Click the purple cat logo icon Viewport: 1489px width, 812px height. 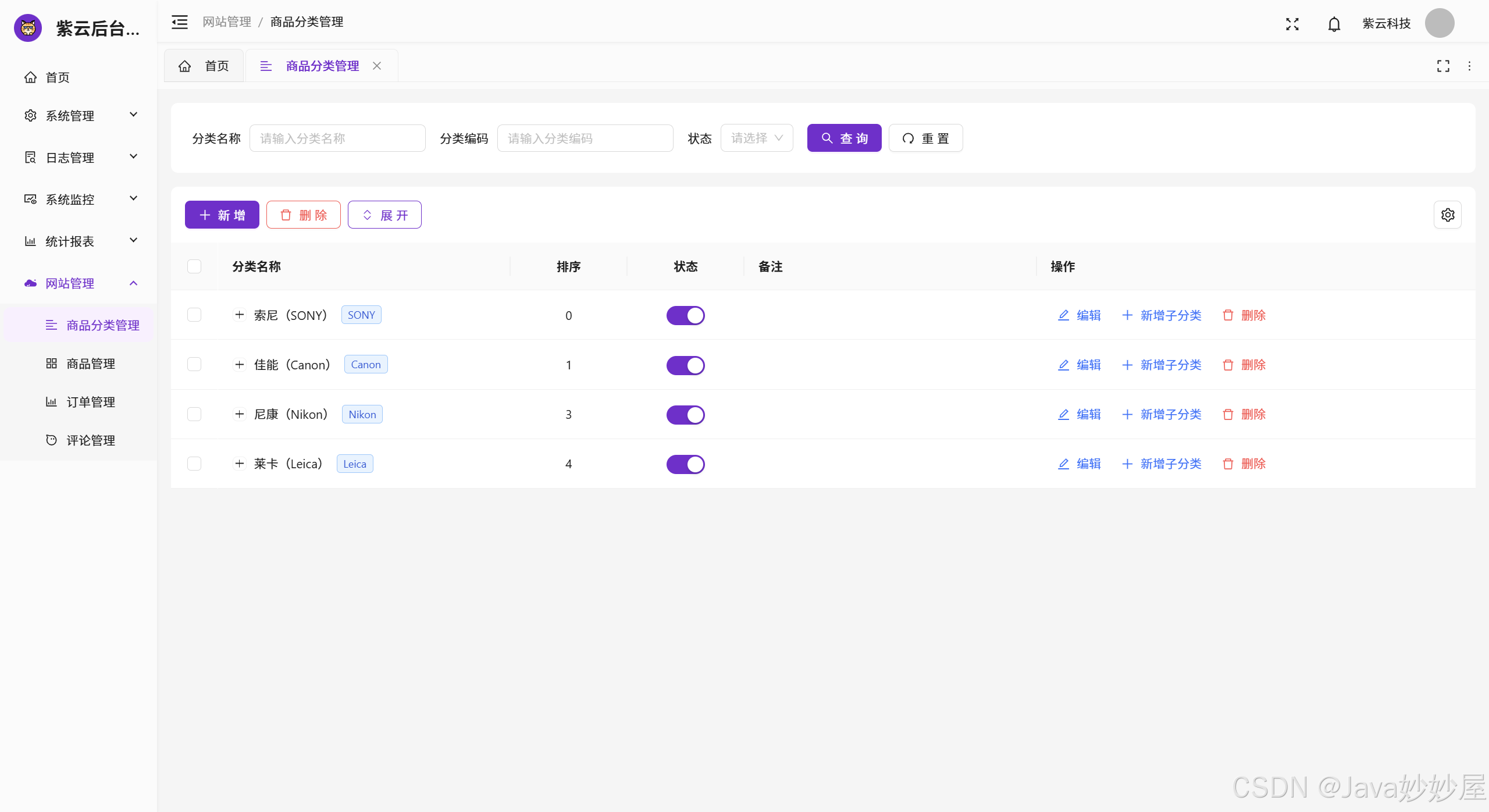(x=28, y=28)
